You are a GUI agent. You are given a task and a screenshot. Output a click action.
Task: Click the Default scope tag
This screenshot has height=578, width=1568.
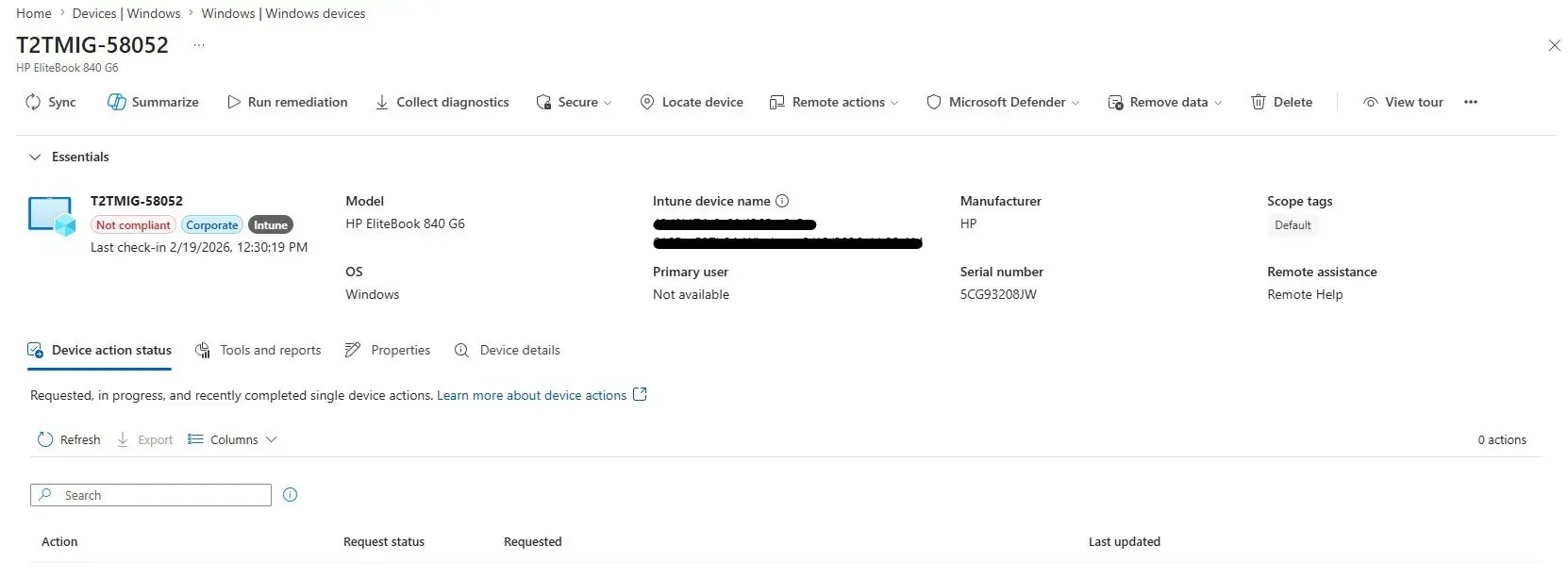(1293, 225)
